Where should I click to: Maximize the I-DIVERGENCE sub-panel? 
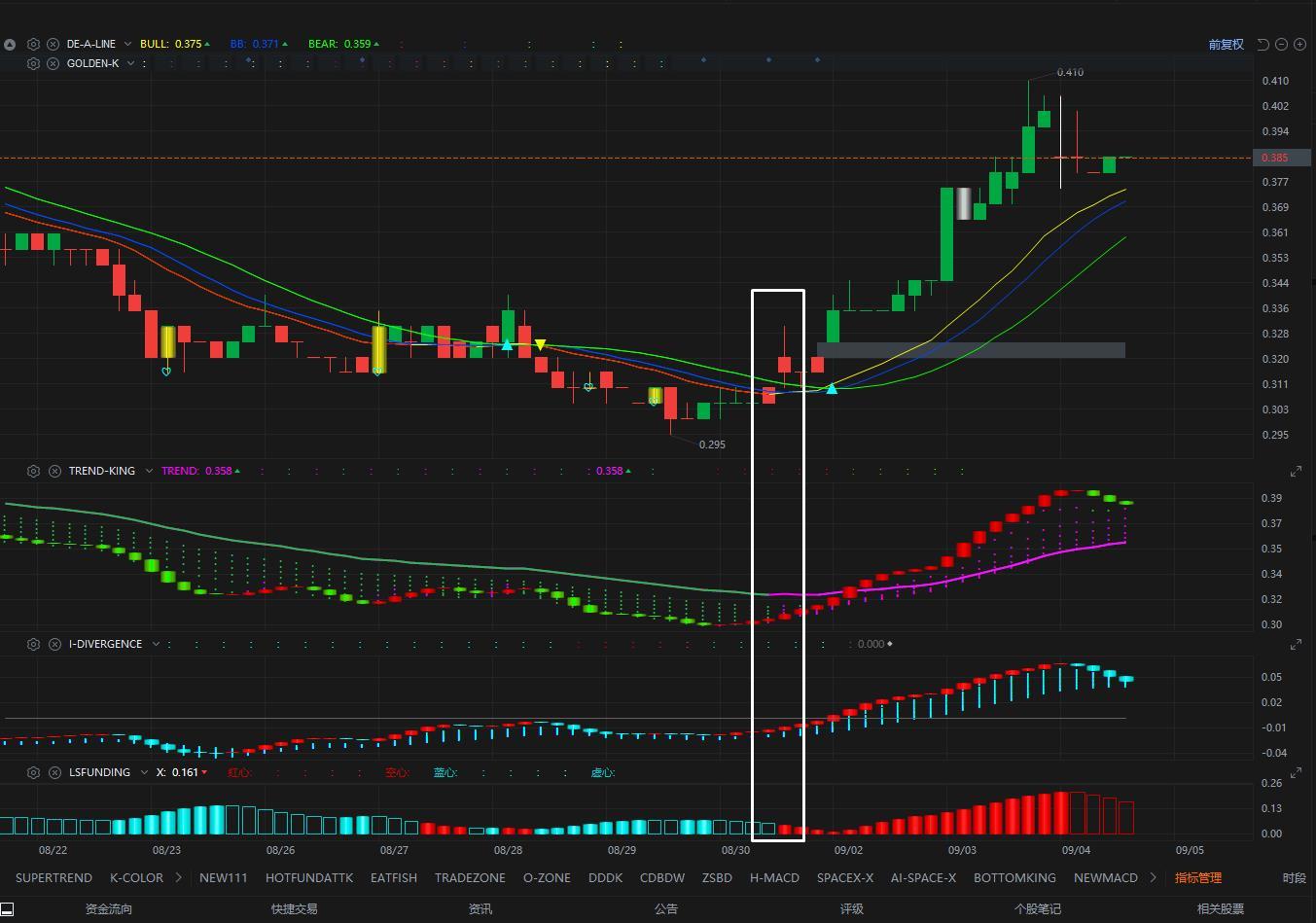click(1296, 645)
